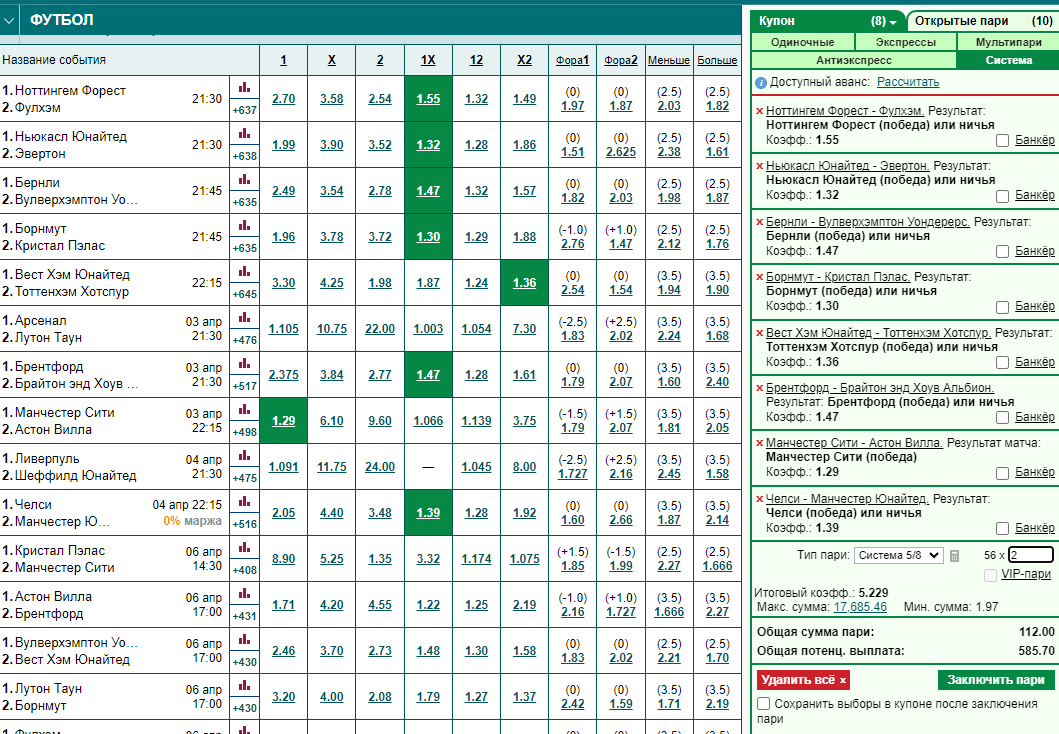Open the Открытые пари (10) tab

(x=983, y=21)
